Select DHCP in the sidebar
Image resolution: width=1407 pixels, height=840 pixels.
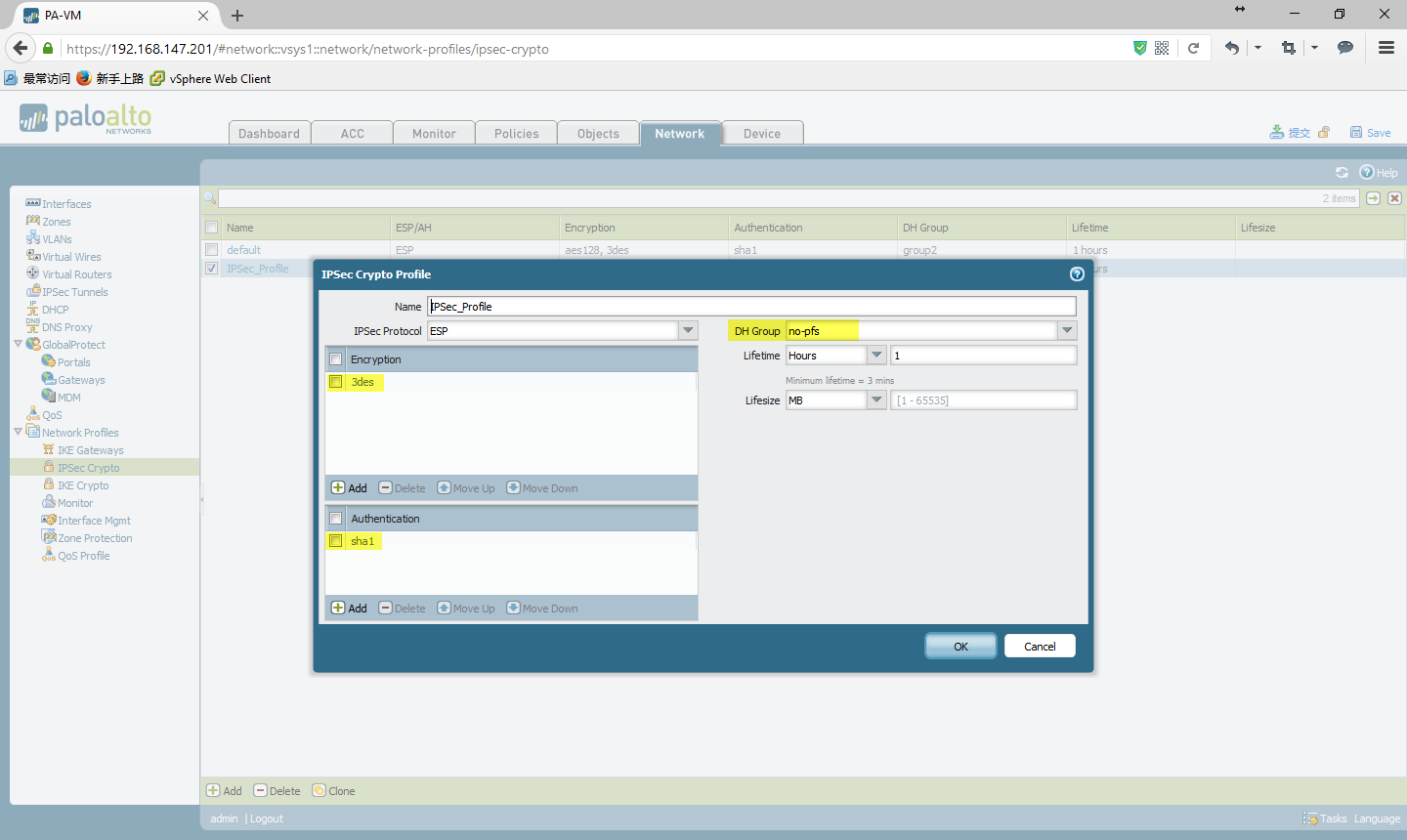pos(55,310)
